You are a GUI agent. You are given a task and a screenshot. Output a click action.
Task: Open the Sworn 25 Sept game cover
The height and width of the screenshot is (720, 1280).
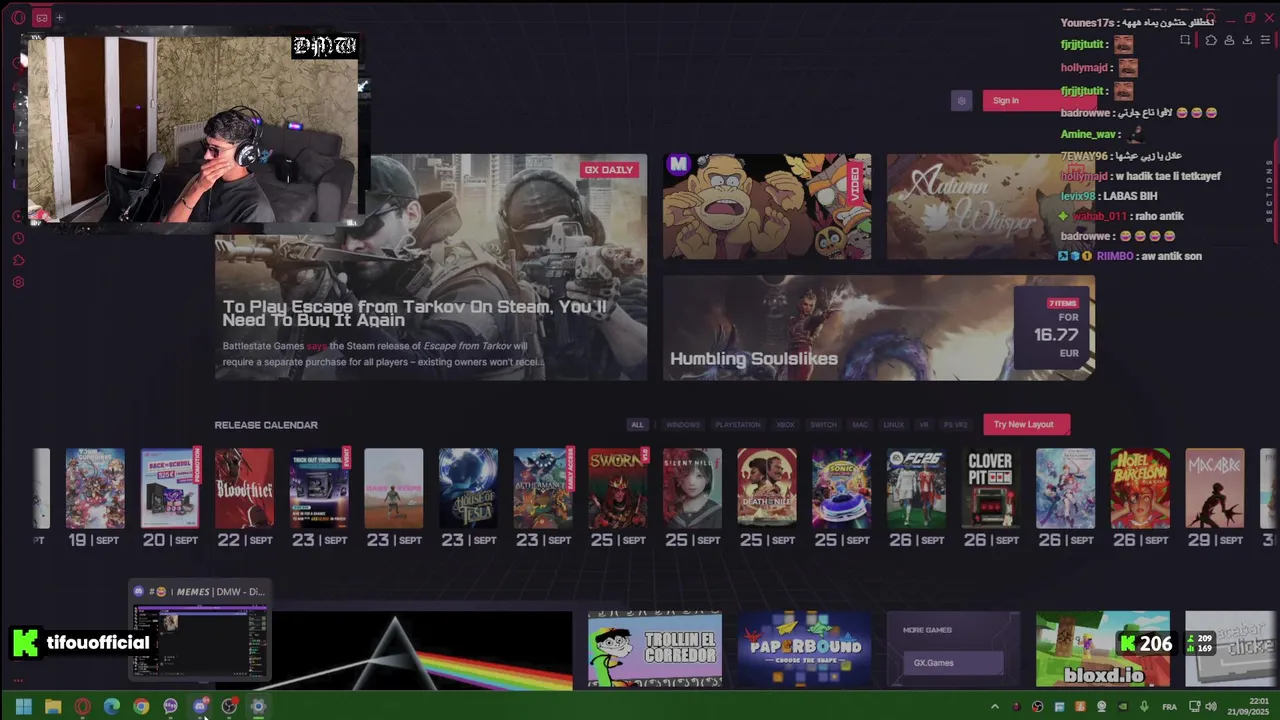[x=618, y=488]
